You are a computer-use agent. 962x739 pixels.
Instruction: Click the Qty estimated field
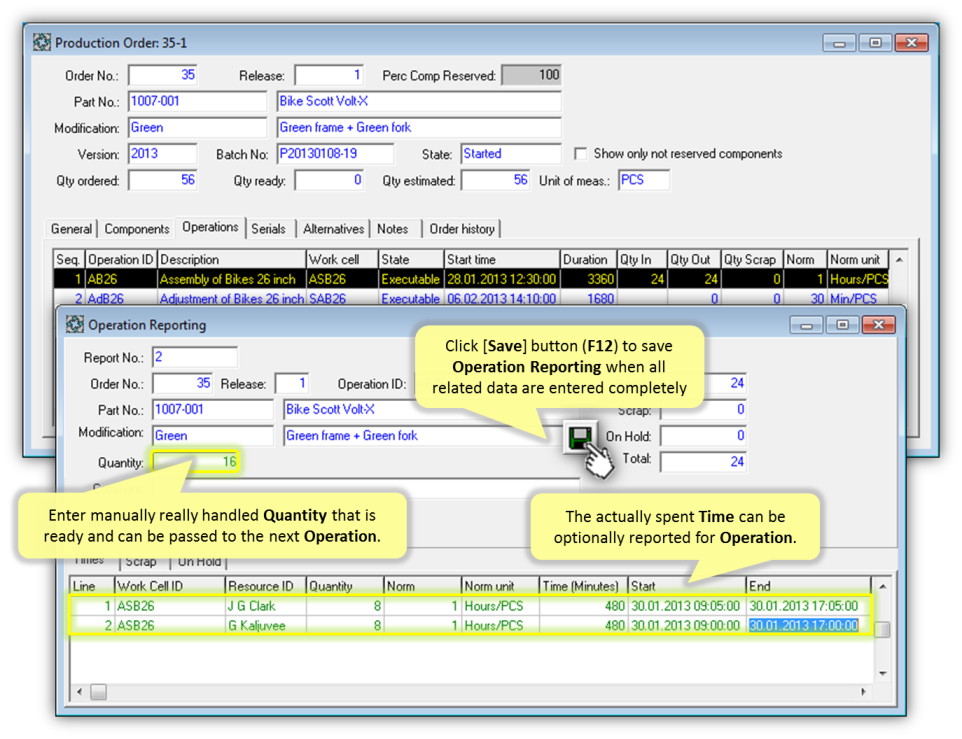[x=495, y=180]
